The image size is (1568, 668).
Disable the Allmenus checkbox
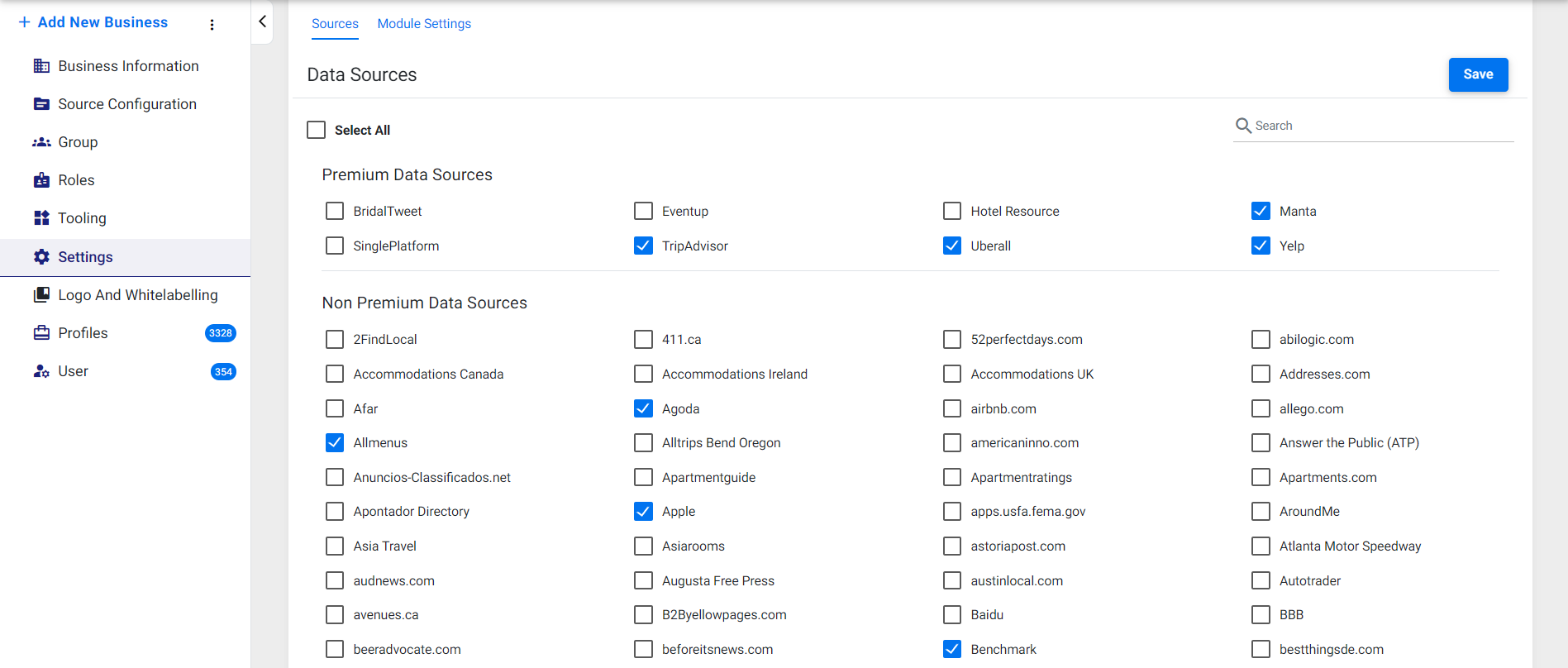coord(335,443)
